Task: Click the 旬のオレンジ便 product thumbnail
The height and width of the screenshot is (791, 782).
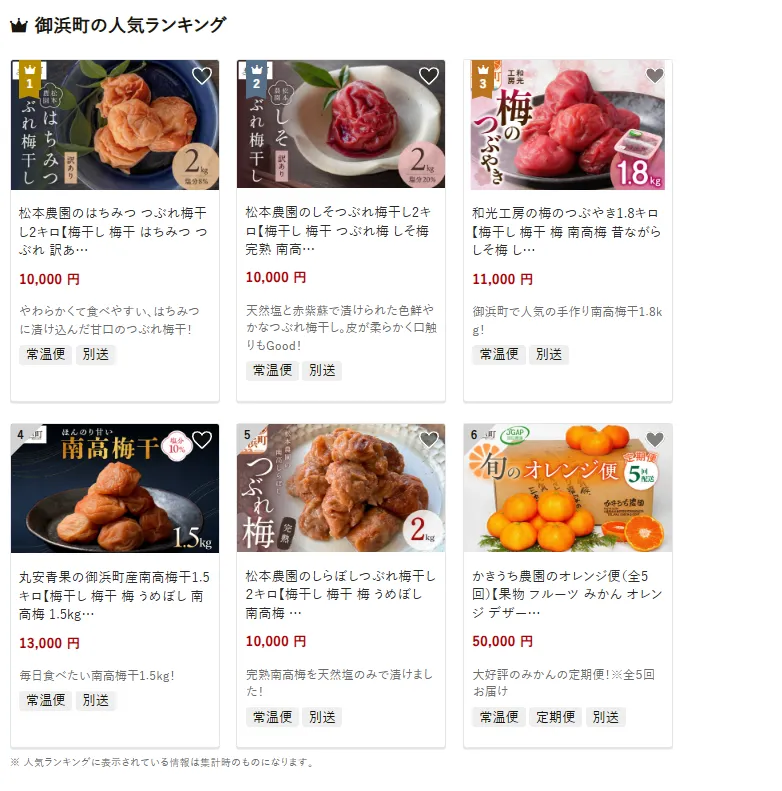Action: [x=568, y=488]
